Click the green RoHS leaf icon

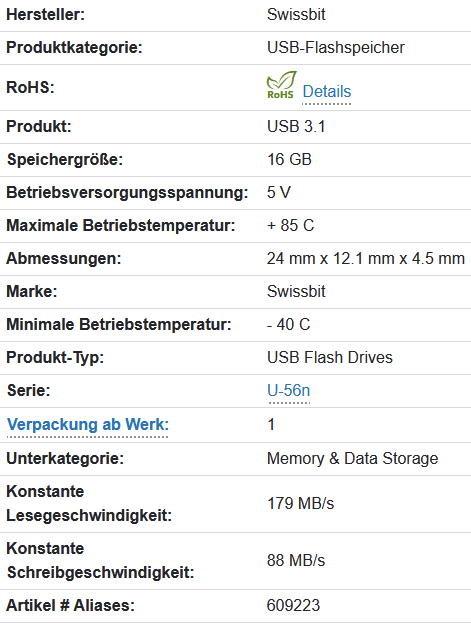pyautogui.click(x=281, y=85)
